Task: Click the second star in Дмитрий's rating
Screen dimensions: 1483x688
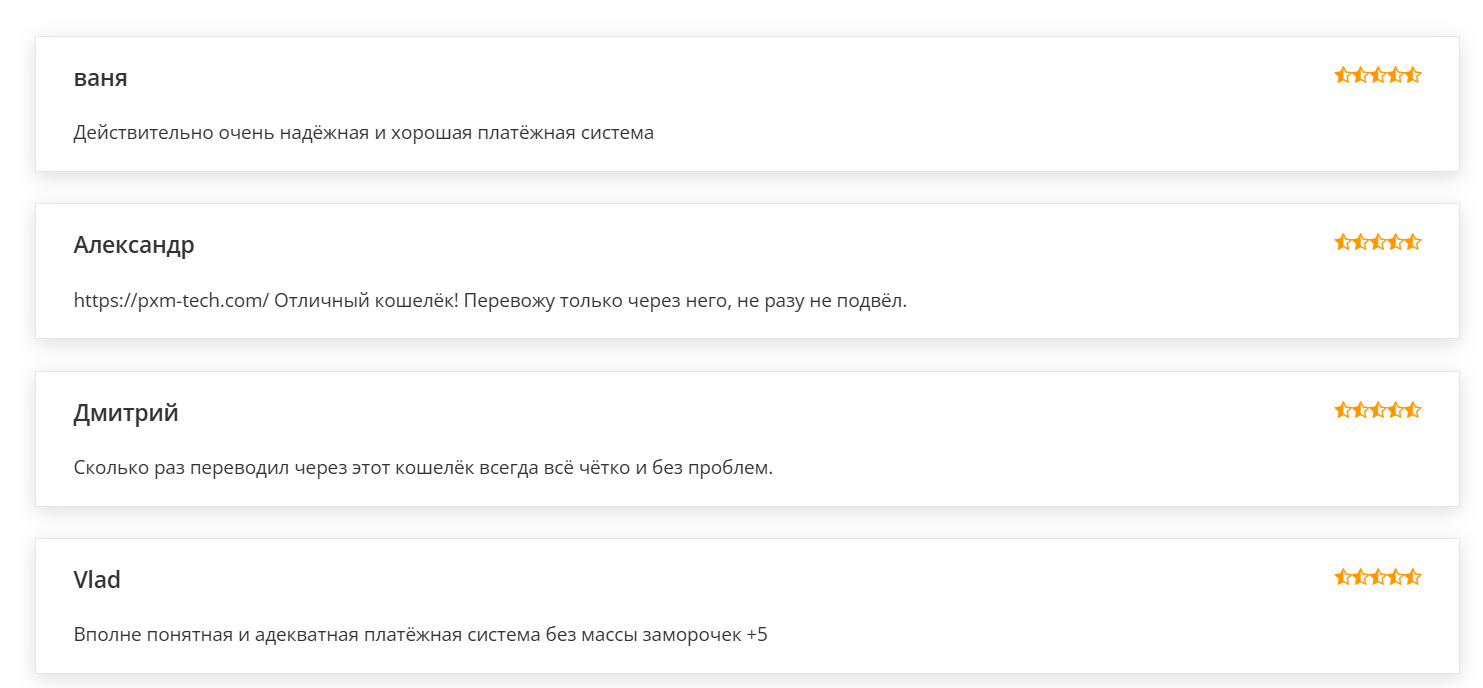Action: click(x=1360, y=410)
